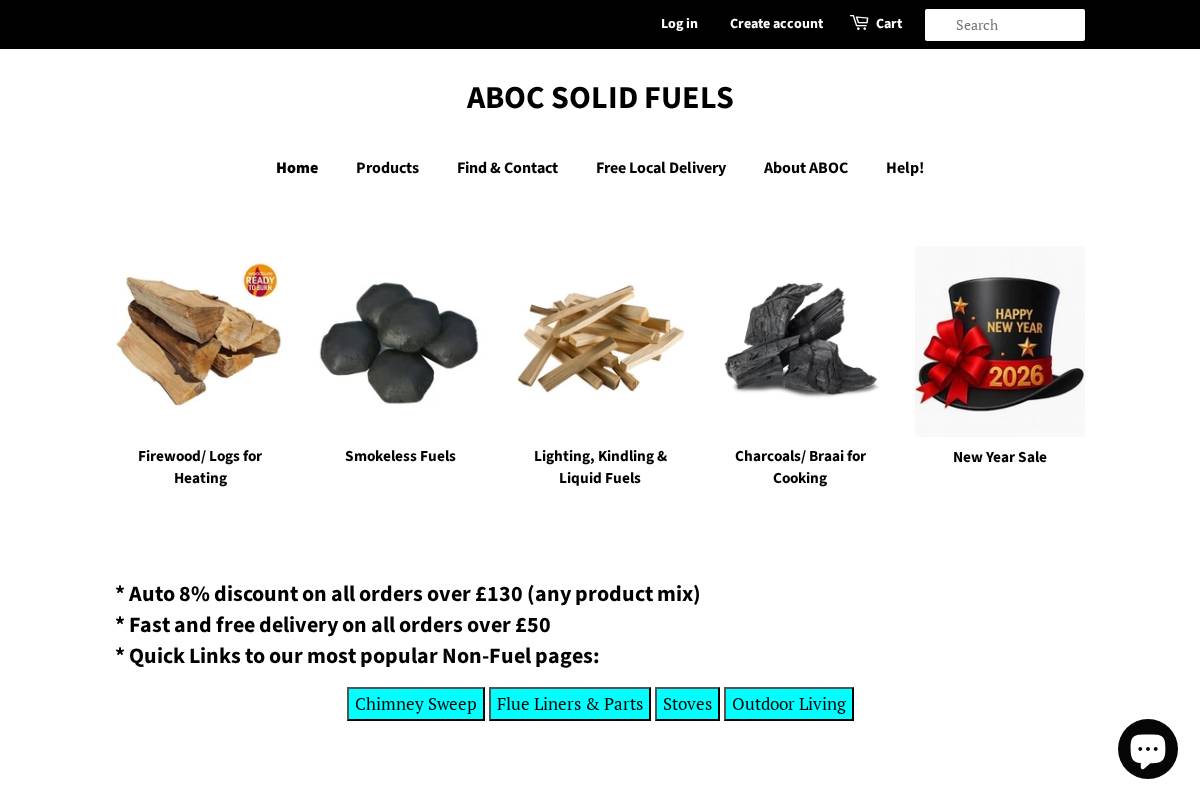Viewport: 1200px width, 800px height.
Task: Open the Shopify chat bubble
Action: [1147, 748]
